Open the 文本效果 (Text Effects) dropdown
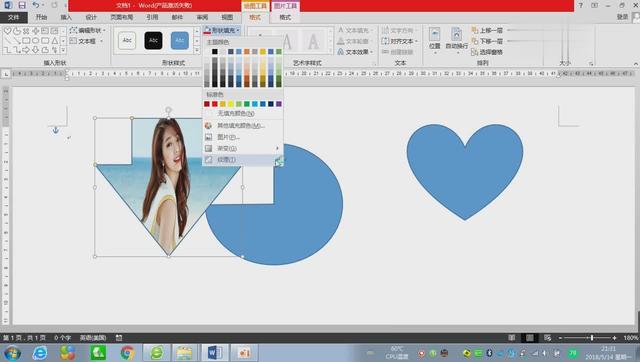Screen dimensions: 640x362 (355, 52)
